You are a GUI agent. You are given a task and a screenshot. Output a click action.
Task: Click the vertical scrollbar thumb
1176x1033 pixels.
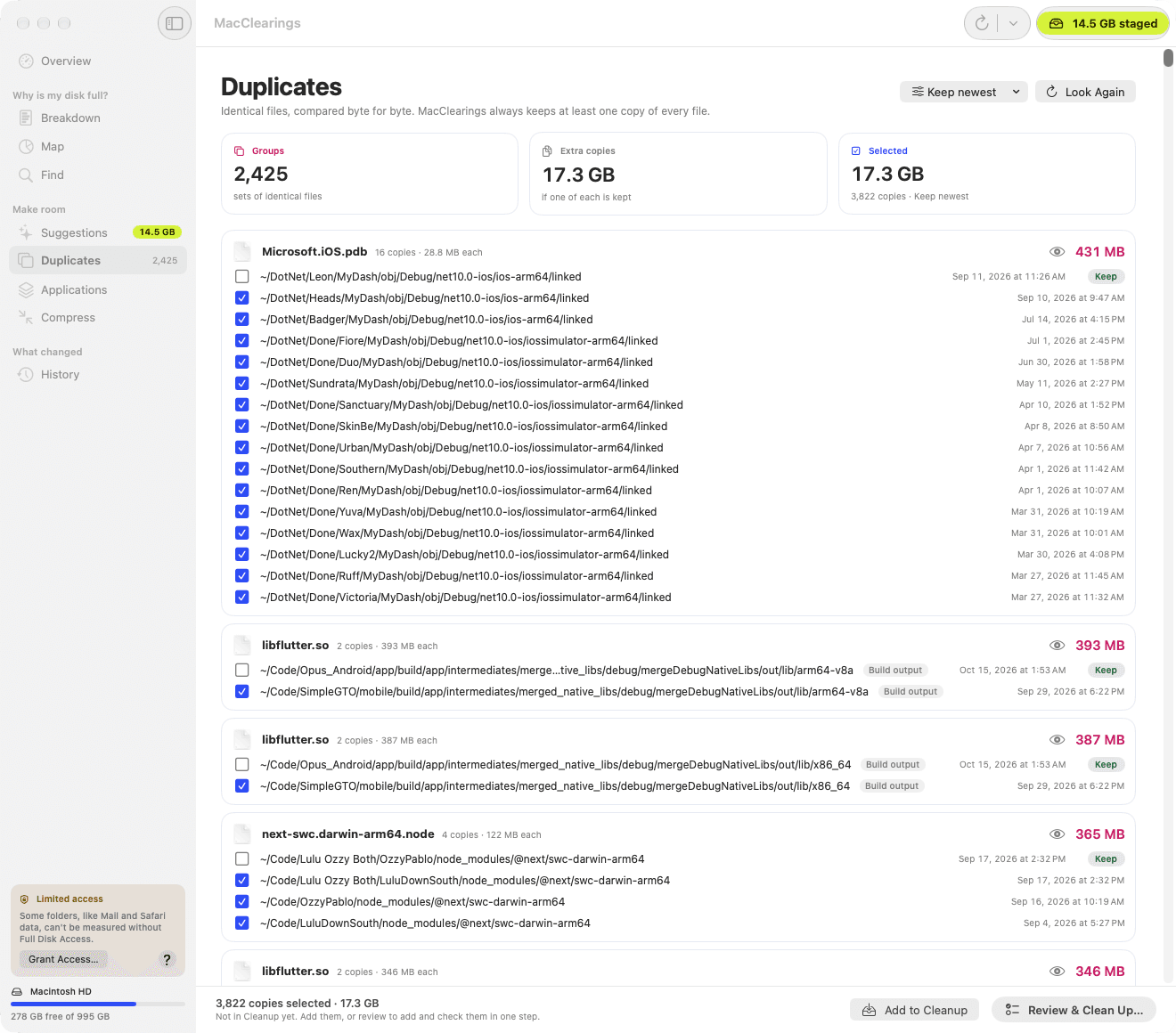(x=1168, y=58)
